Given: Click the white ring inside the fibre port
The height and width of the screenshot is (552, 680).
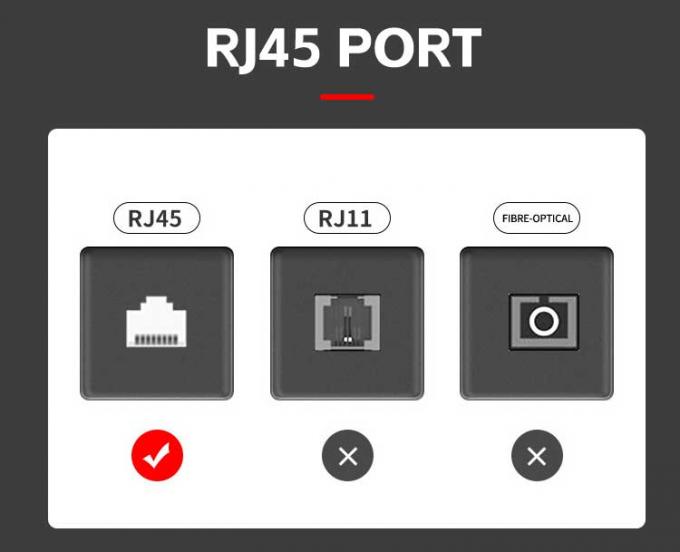Looking at the screenshot, I should point(544,321).
